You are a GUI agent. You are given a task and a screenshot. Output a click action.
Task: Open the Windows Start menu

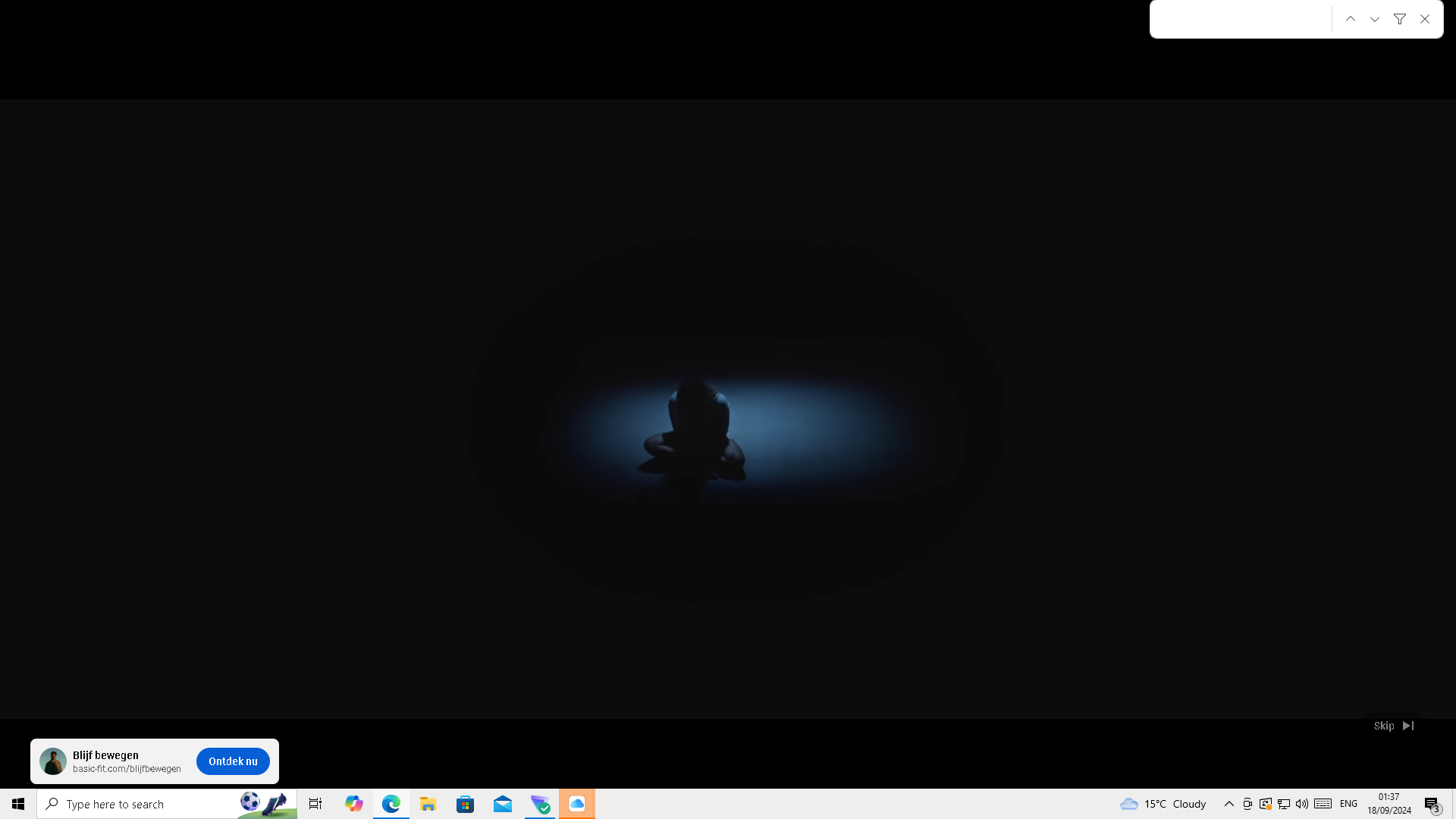(18, 804)
